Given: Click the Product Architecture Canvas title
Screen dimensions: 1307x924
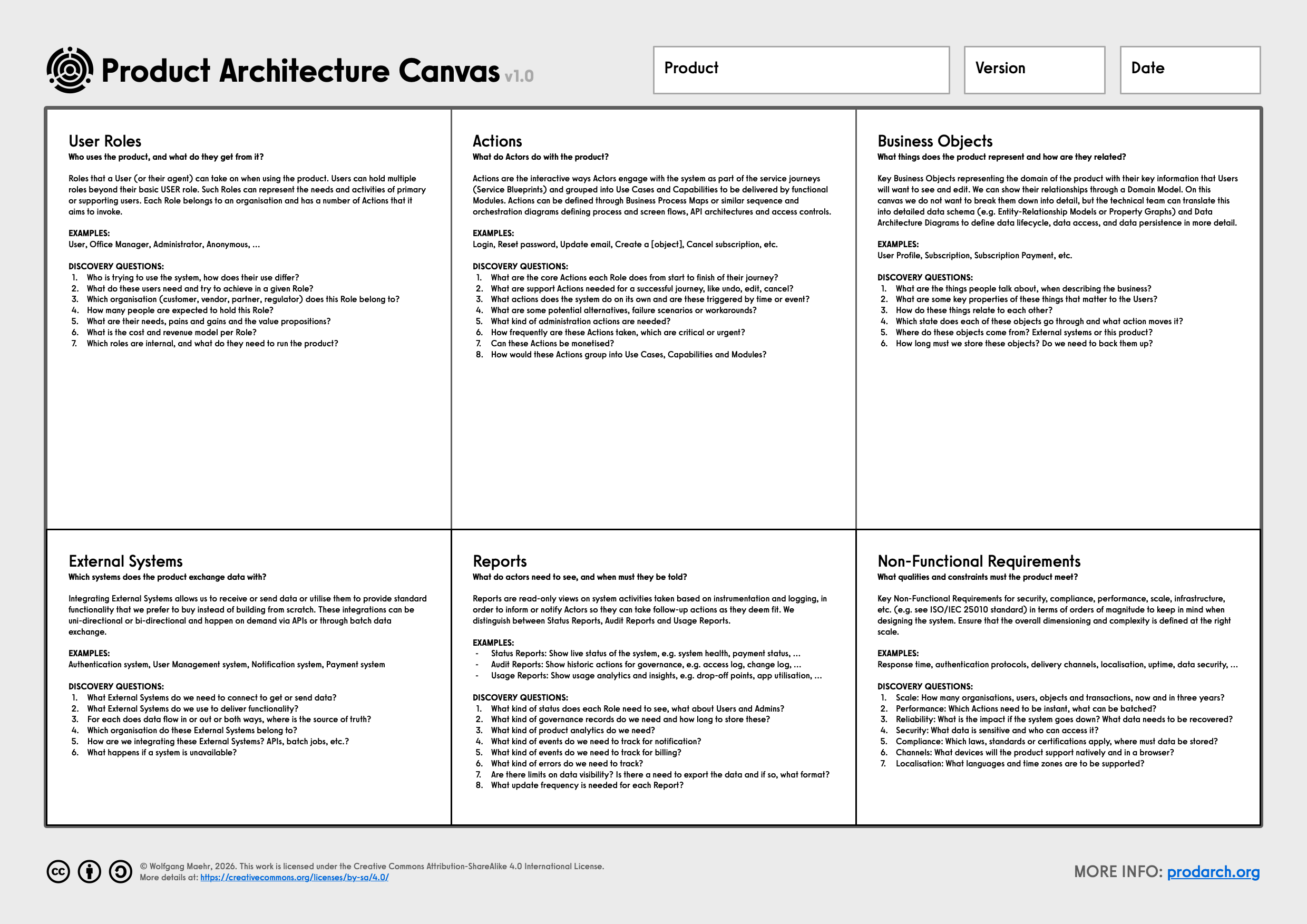Looking at the screenshot, I should [300, 71].
